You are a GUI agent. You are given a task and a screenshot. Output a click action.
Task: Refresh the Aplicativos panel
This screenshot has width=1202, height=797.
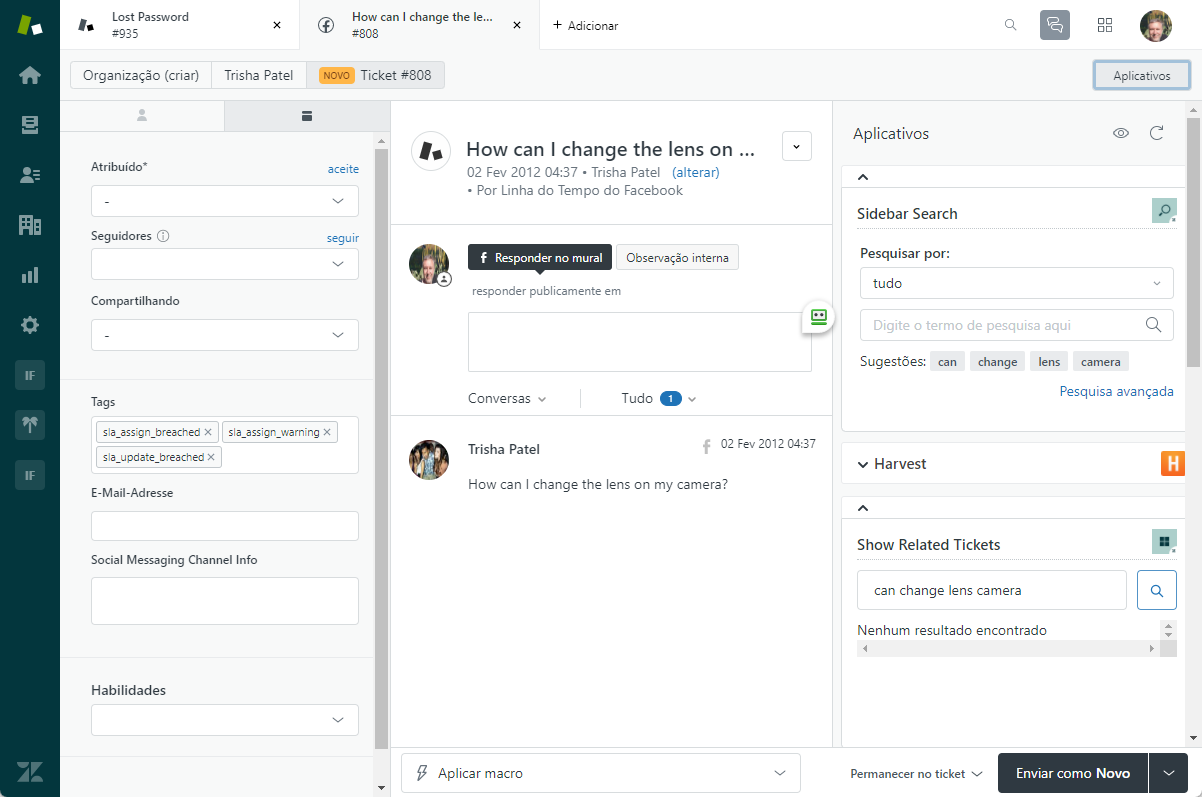point(1157,133)
